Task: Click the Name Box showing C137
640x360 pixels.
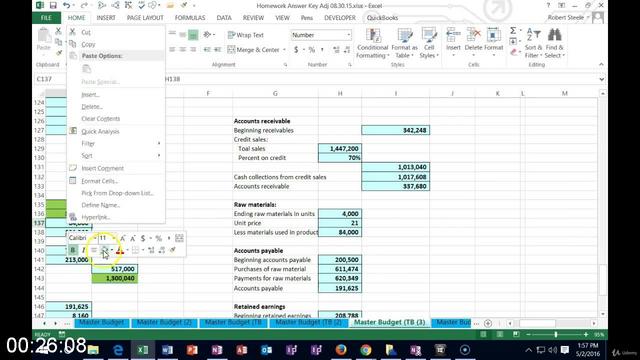Action: coord(50,79)
